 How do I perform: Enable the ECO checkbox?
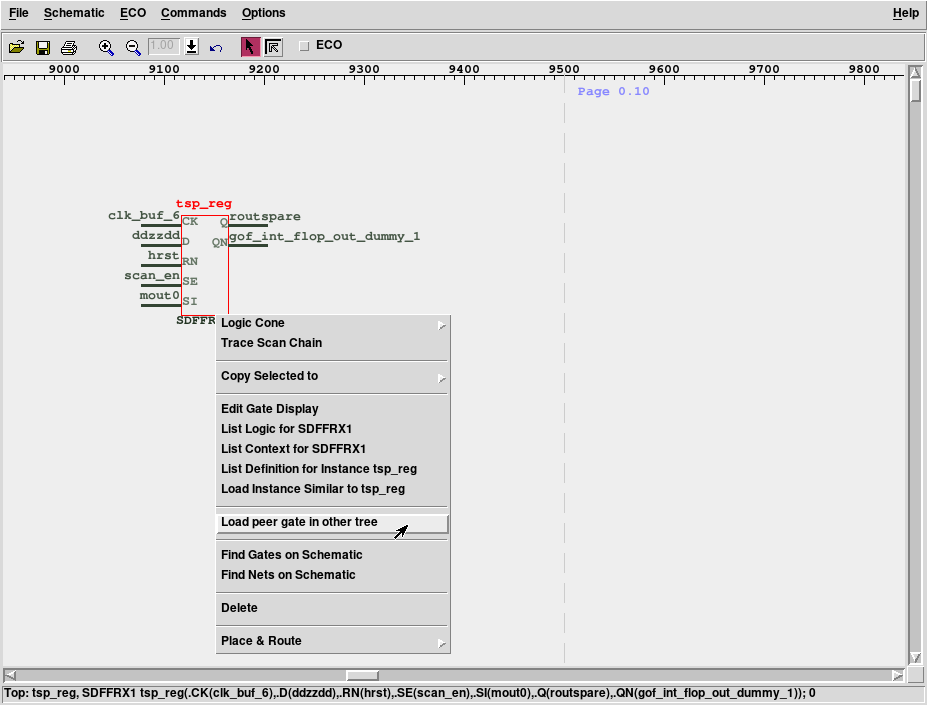304,45
